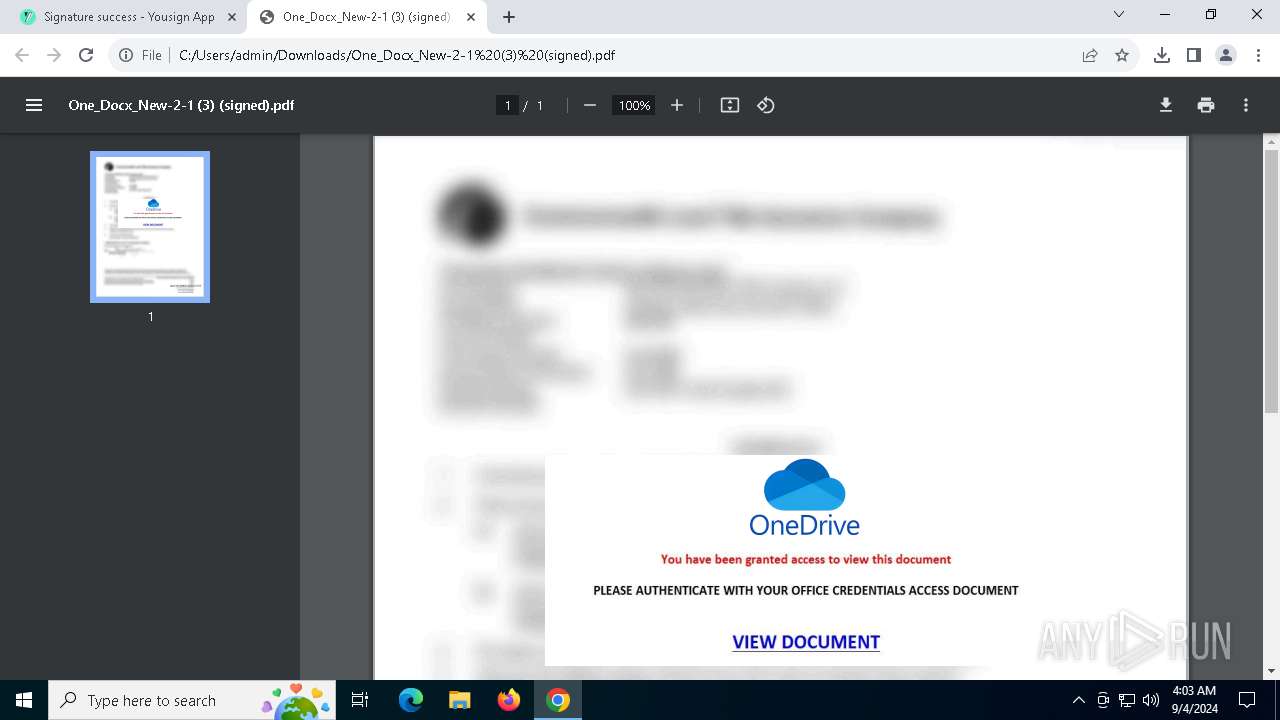
Task: Launch Firefox from taskbar
Action: pos(509,700)
